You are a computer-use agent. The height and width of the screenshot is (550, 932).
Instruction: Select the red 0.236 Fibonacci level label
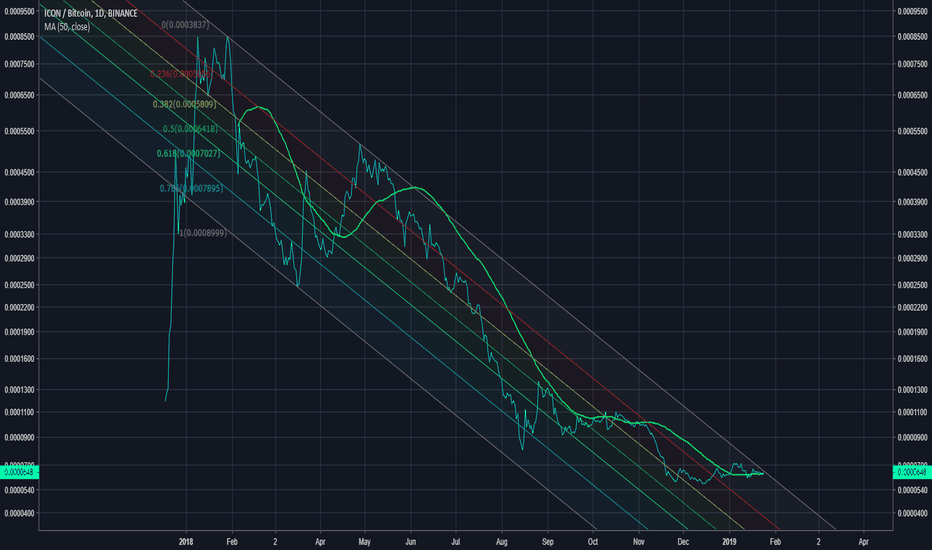180,74
